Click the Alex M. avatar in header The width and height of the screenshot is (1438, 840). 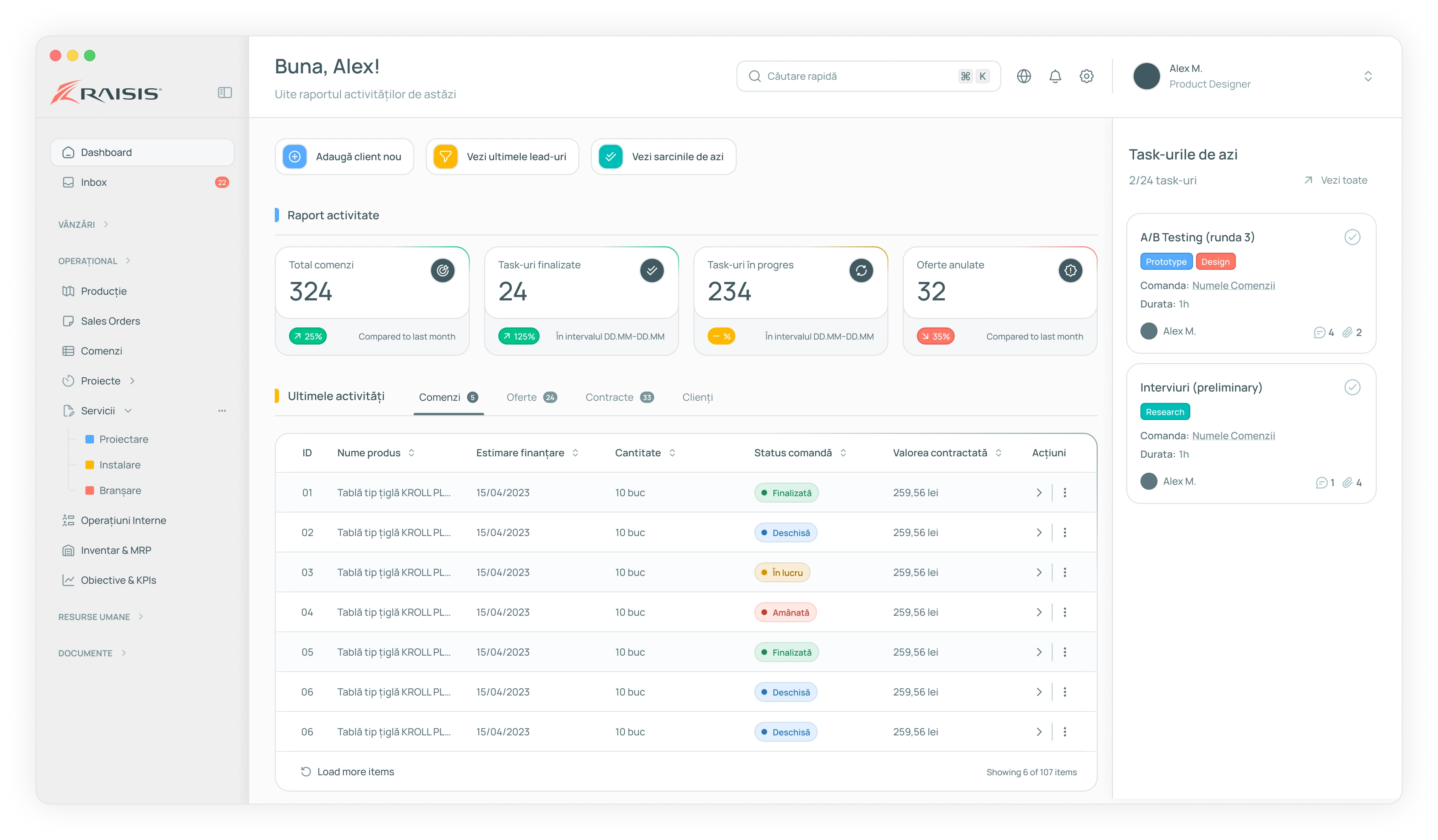1146,77
